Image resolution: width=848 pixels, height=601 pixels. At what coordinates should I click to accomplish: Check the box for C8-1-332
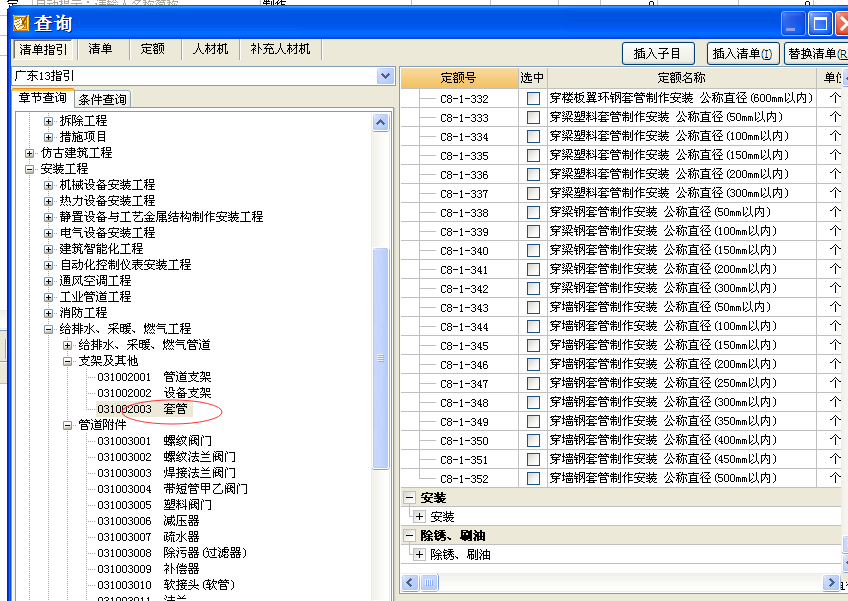533,98
